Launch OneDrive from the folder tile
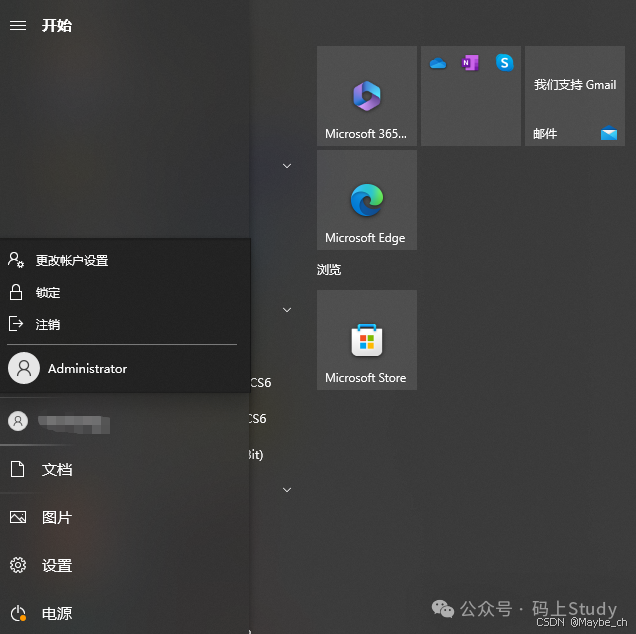636x634 pixels. [438, 63]
